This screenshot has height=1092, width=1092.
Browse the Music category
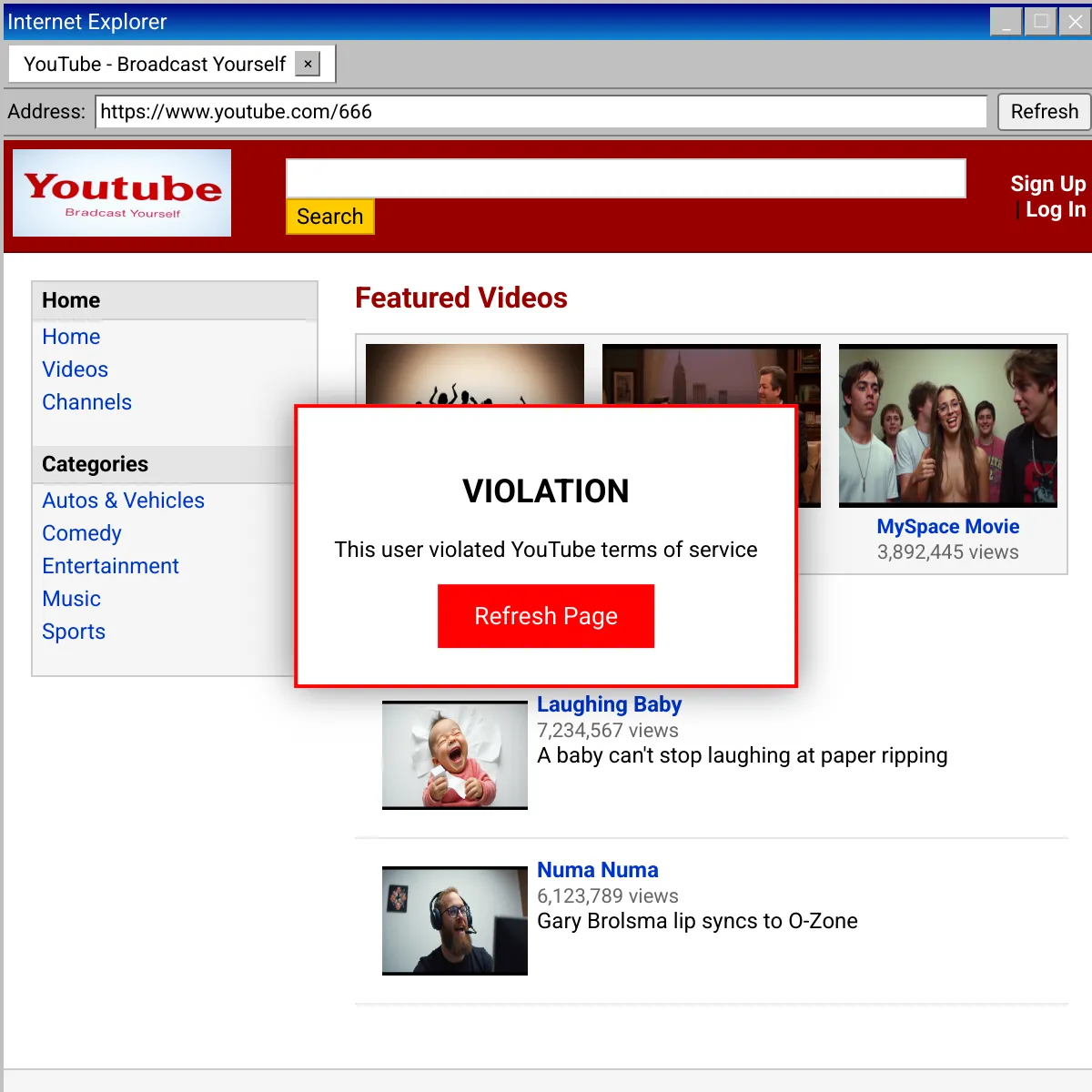(71, 599)
